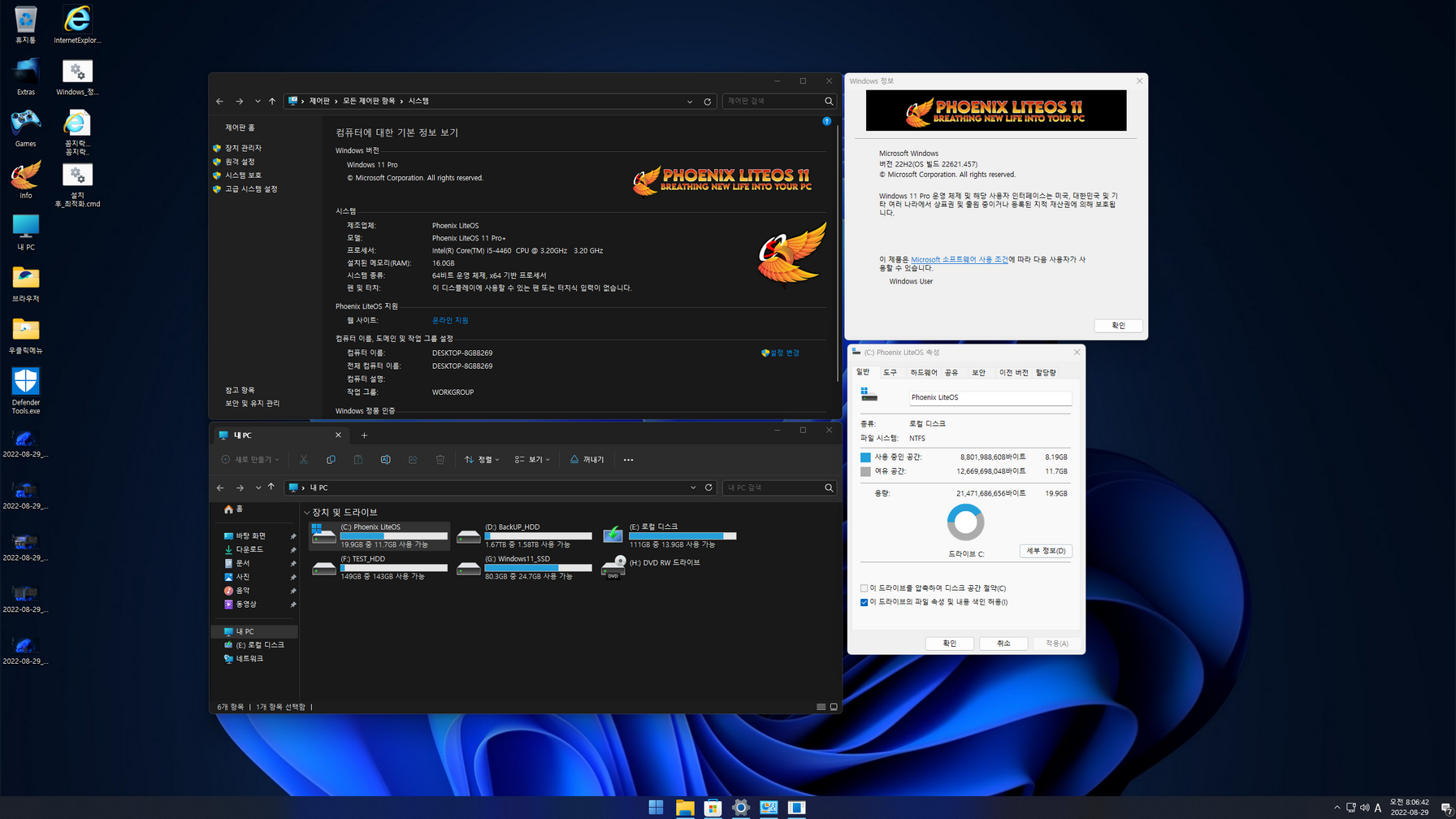
Task: Switch to the 도구 tab in properties
Action: 890,372
